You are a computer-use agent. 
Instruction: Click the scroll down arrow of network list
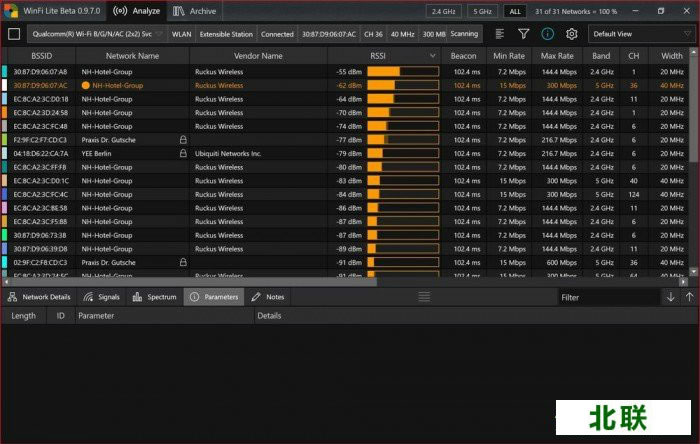pos(694,271)
